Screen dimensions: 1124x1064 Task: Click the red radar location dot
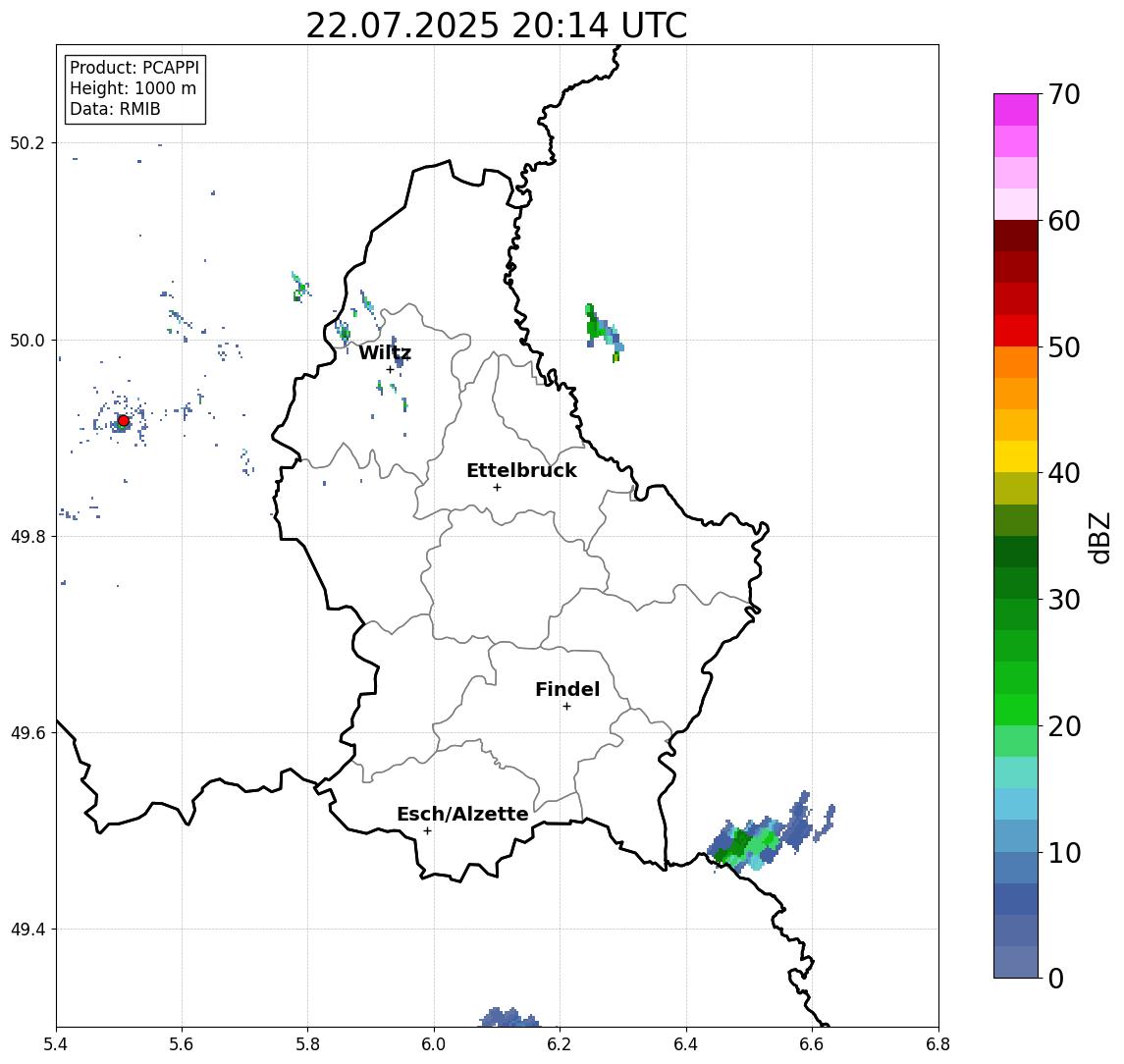coord(124,421)
